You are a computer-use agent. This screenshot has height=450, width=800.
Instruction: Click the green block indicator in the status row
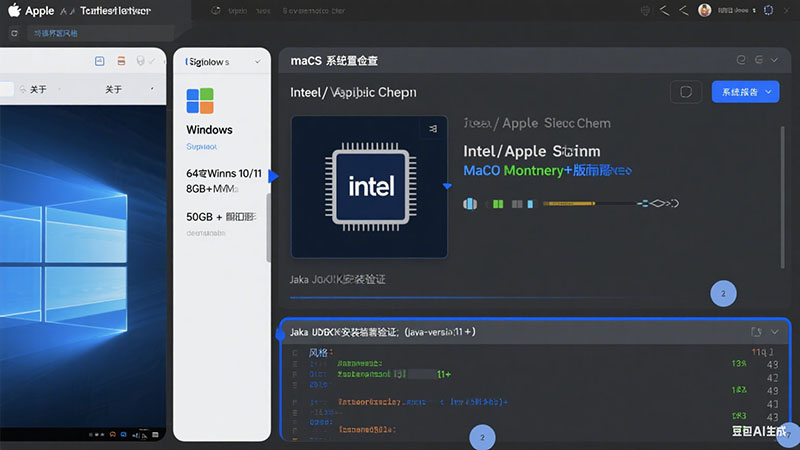(x=498, y=204)
